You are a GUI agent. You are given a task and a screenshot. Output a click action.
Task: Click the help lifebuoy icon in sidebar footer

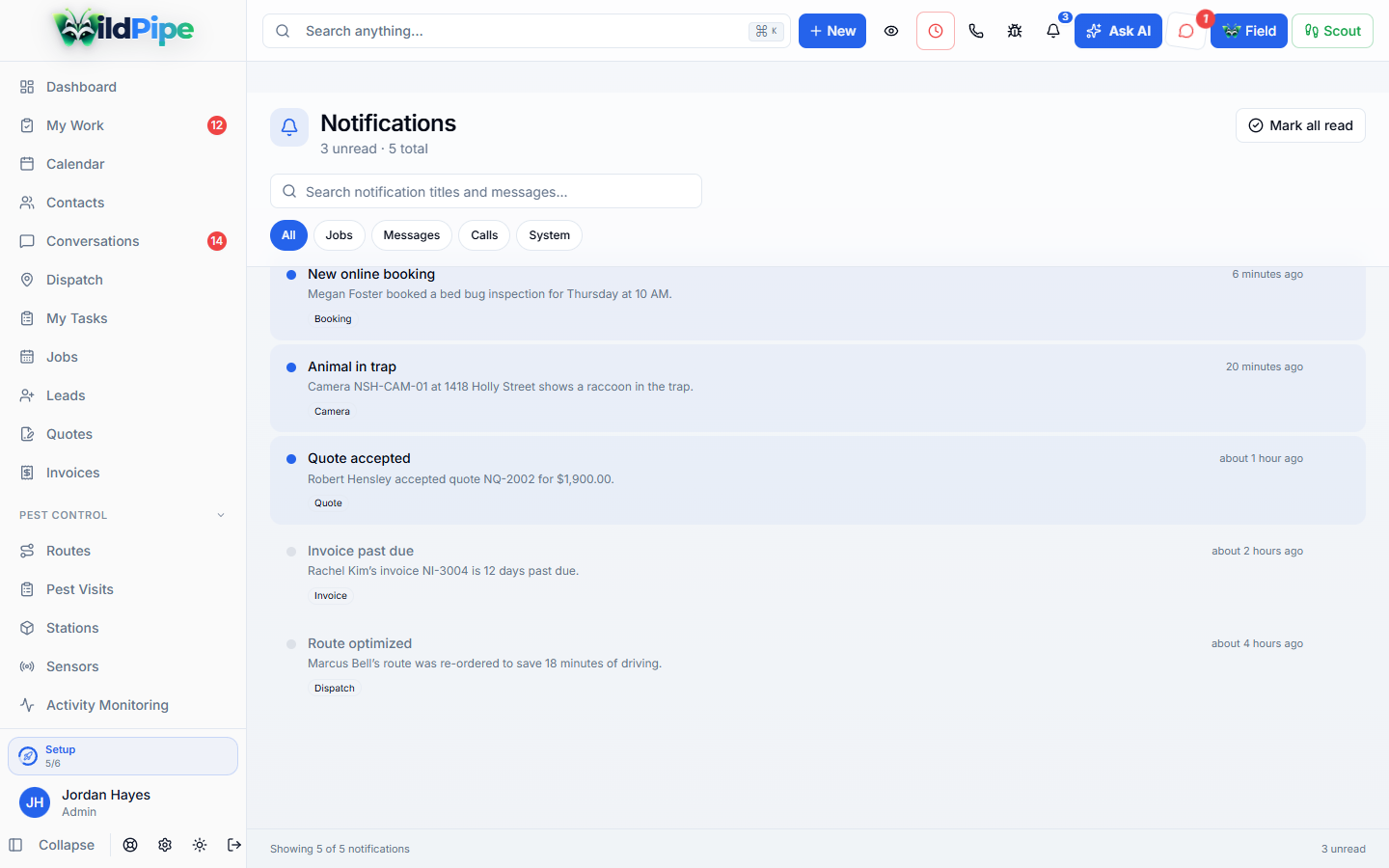coord(130,845)
